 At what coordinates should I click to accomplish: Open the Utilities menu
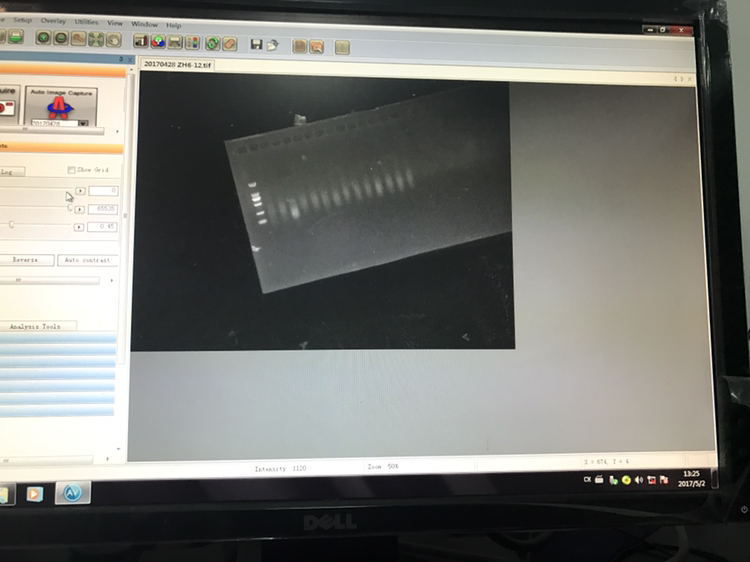pos(86,22)
